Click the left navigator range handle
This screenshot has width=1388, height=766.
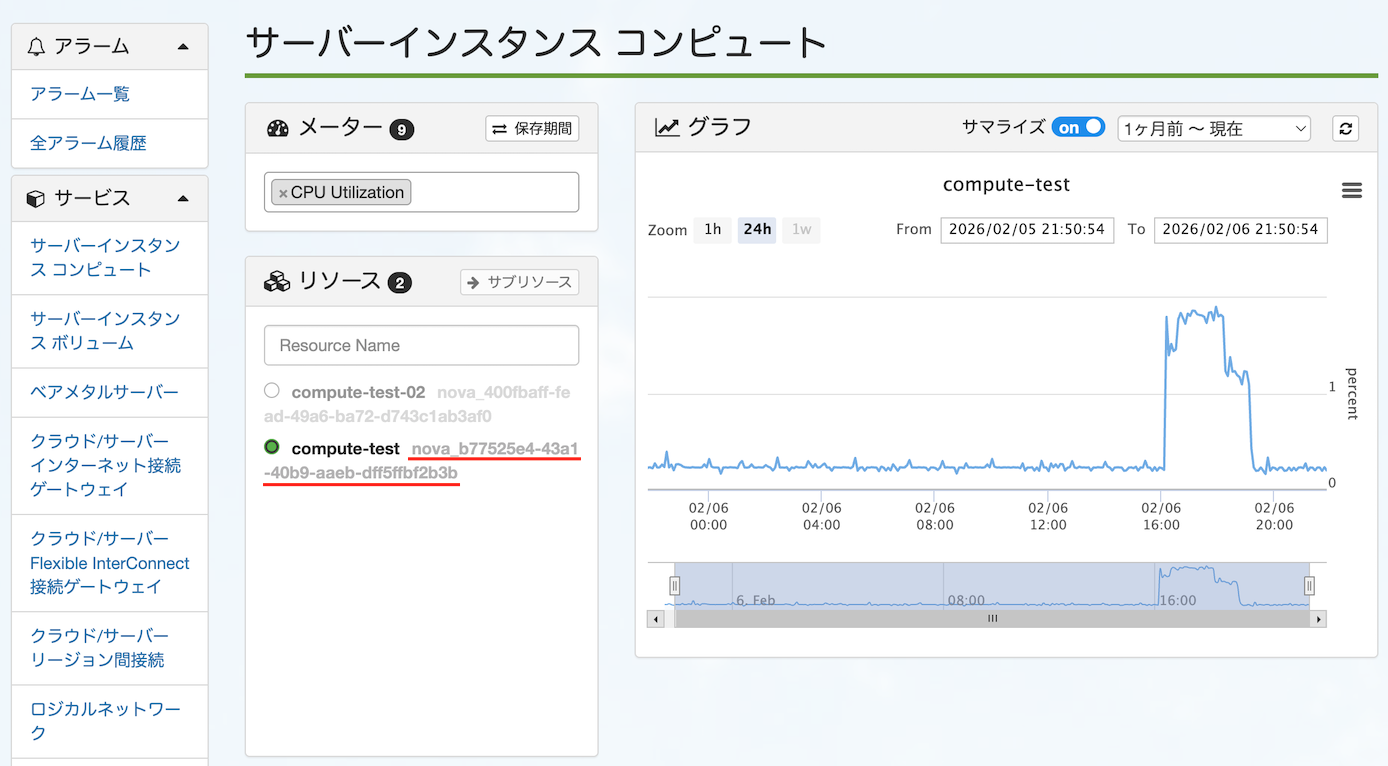click(x=674, y=586)
